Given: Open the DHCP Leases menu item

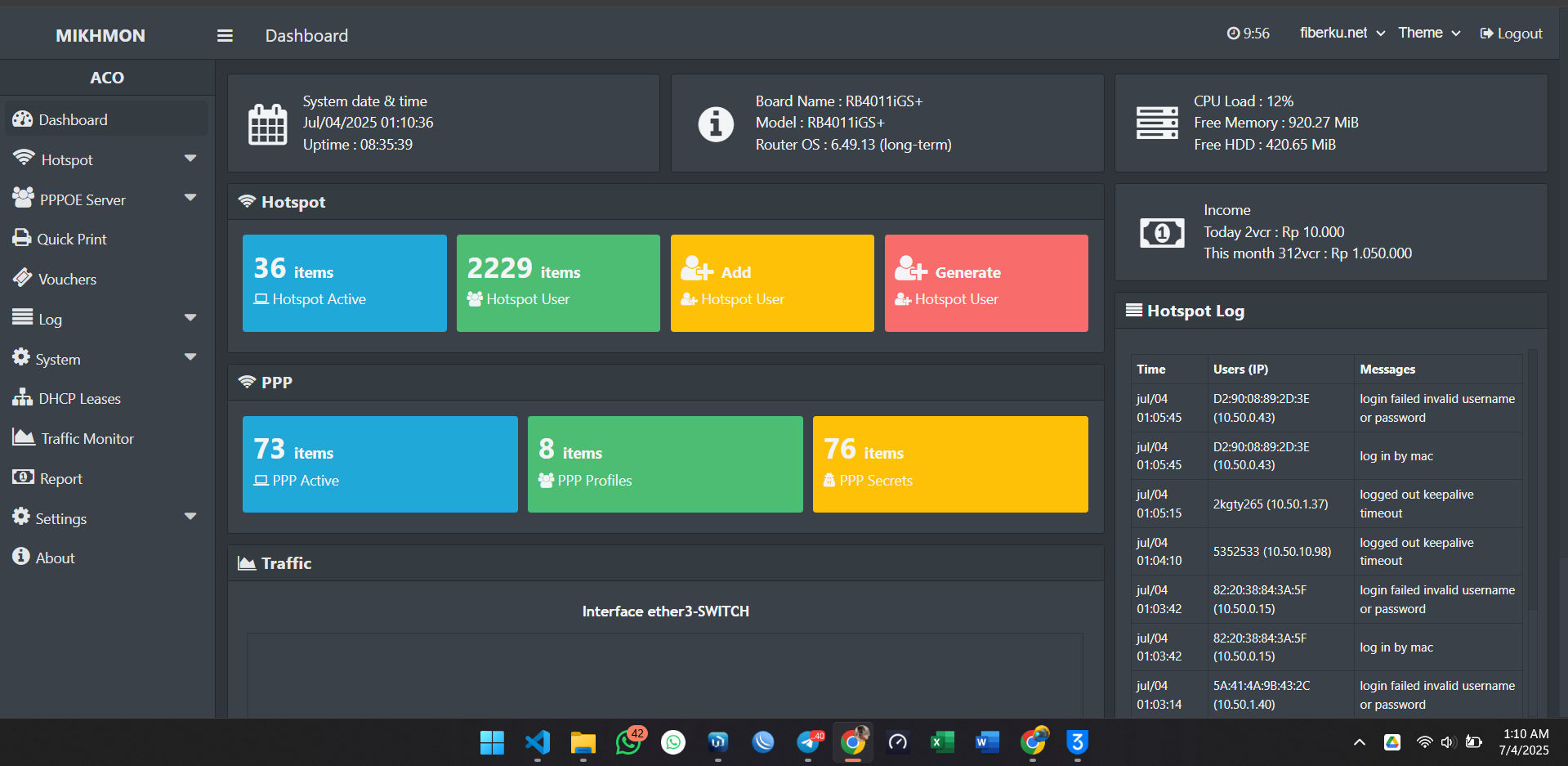Looking at the screenshot, I should click(106, 398).
